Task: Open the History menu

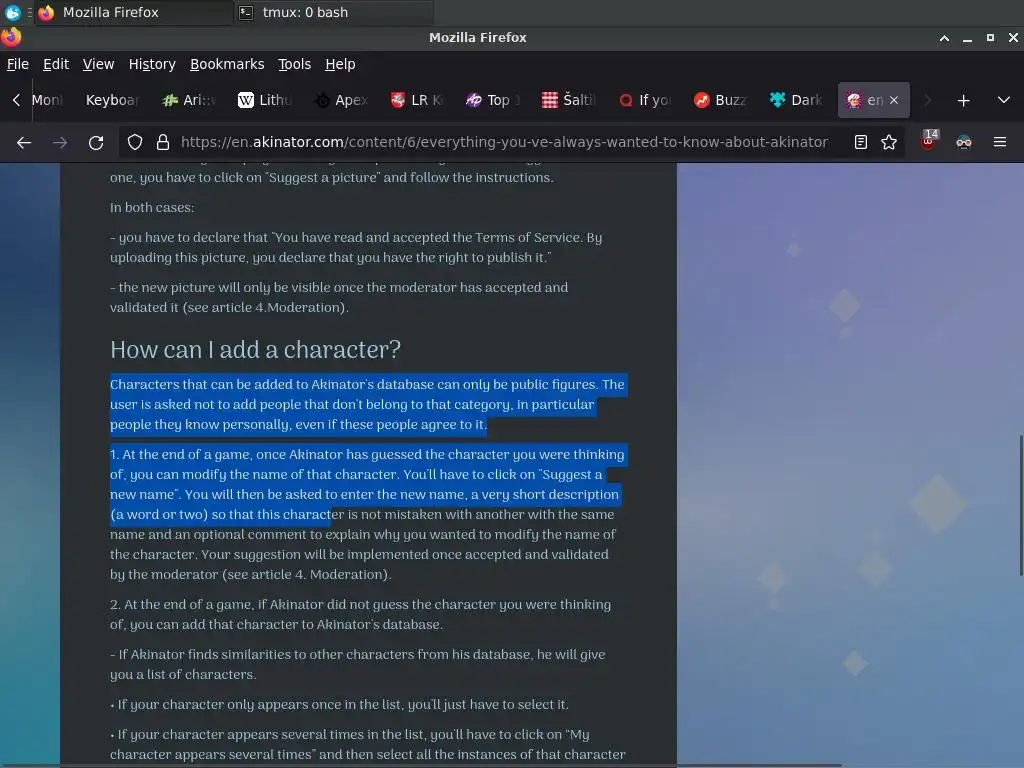Action: [x=152, y=65]
